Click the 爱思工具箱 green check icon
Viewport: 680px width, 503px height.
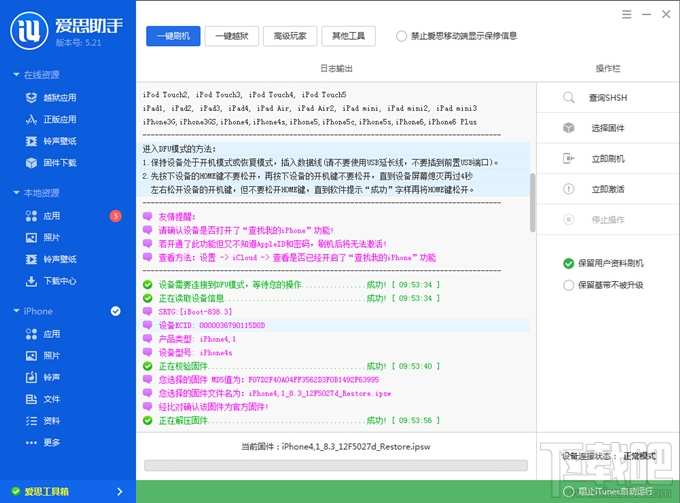point(16,491)
